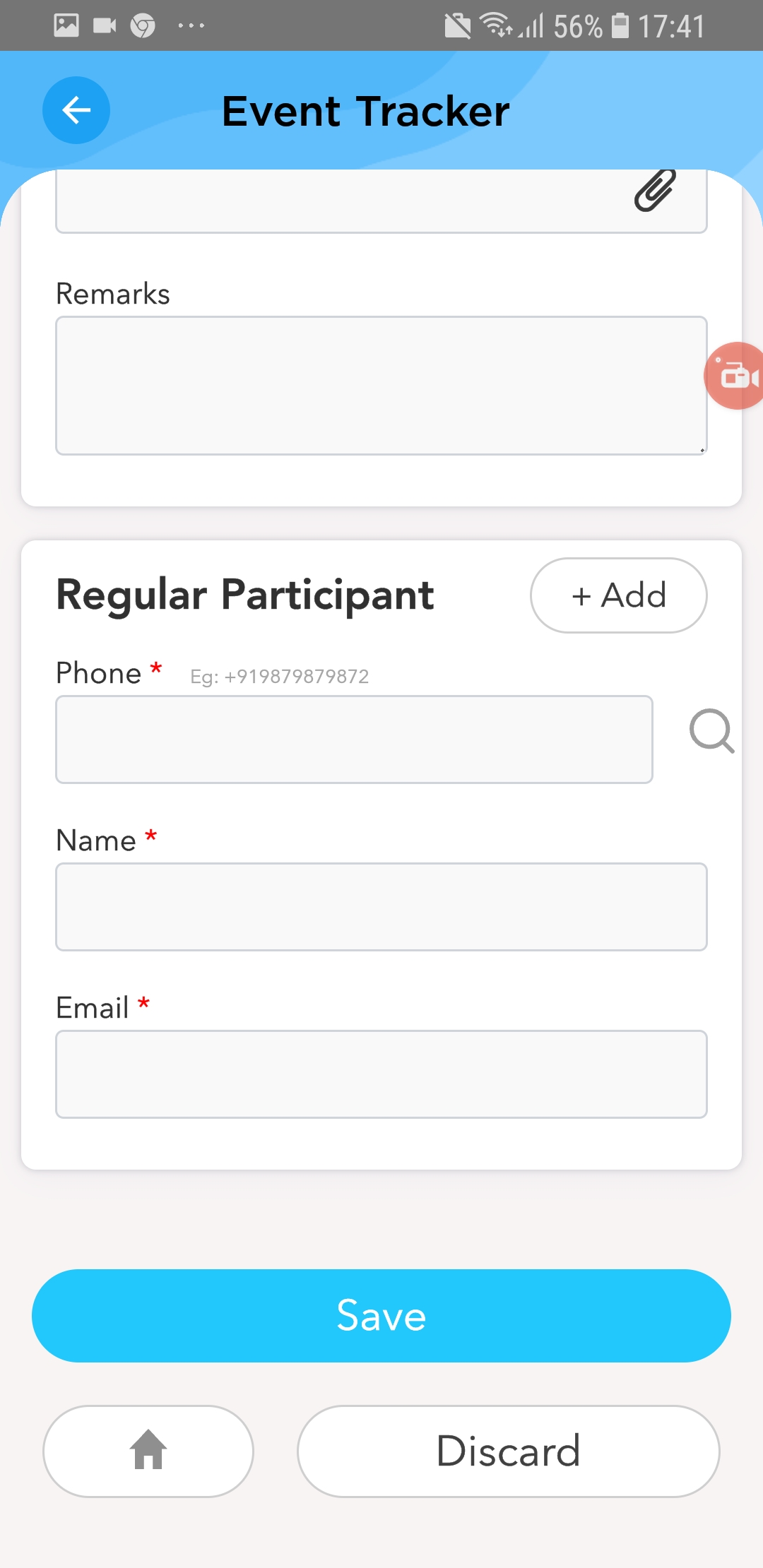The image size is (763, 1568).
Task: Tap the Chrome icon in status bar
Action: pyautogui.click(x=143, y=26)
